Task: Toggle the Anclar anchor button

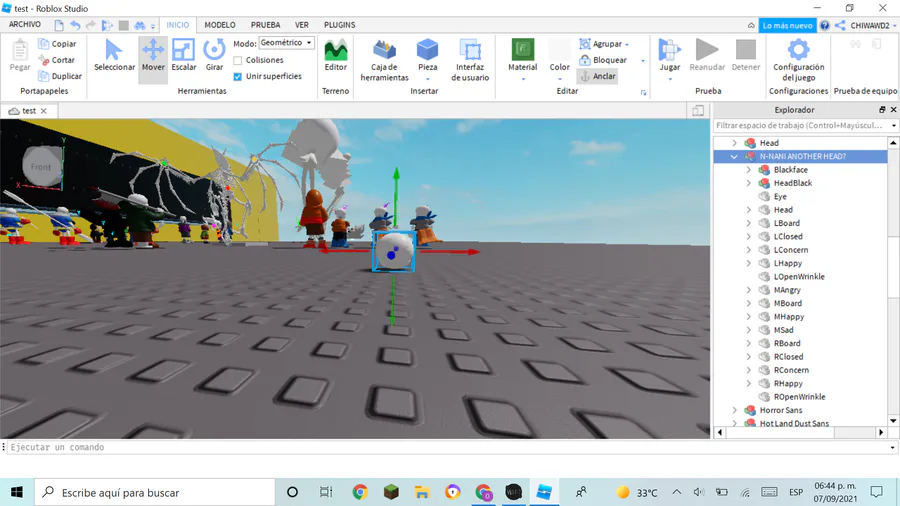Action: (x=598, y=76)
